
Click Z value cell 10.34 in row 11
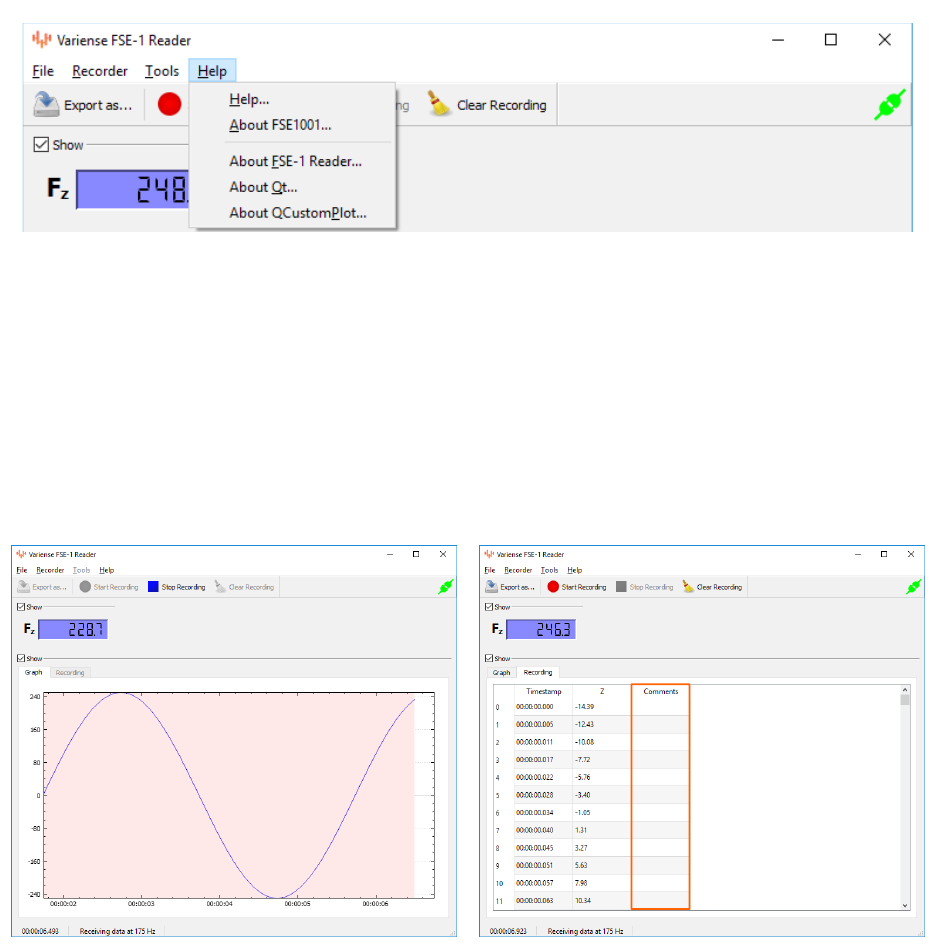pos(602,900)
